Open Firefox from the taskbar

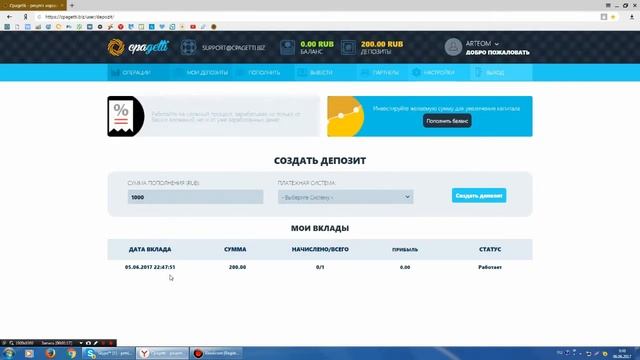coord(50,353)
